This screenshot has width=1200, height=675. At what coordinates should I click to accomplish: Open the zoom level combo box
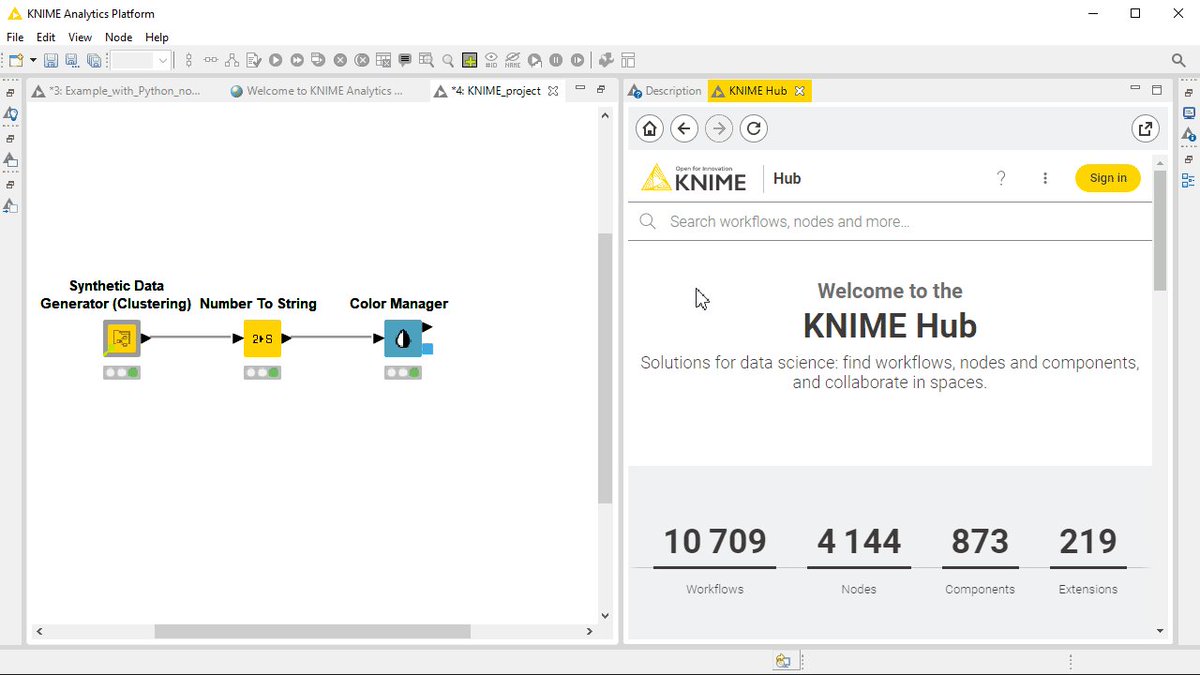point(141,60)
